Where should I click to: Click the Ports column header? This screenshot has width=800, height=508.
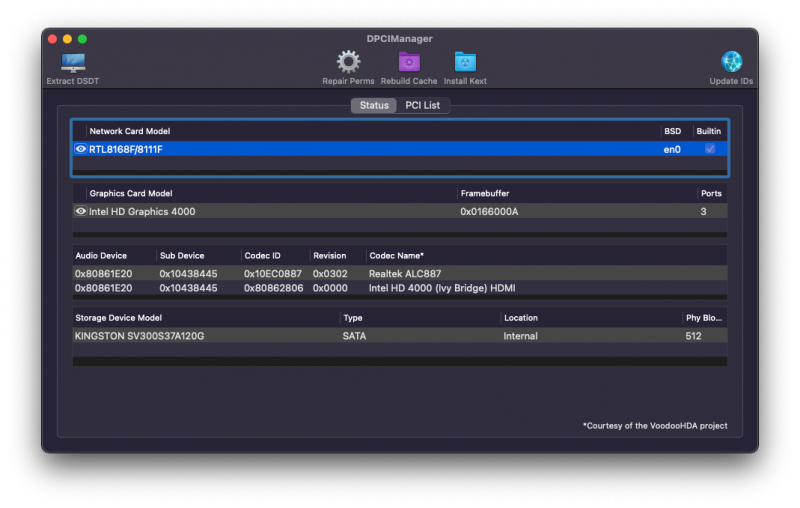[x=711, y=193]
